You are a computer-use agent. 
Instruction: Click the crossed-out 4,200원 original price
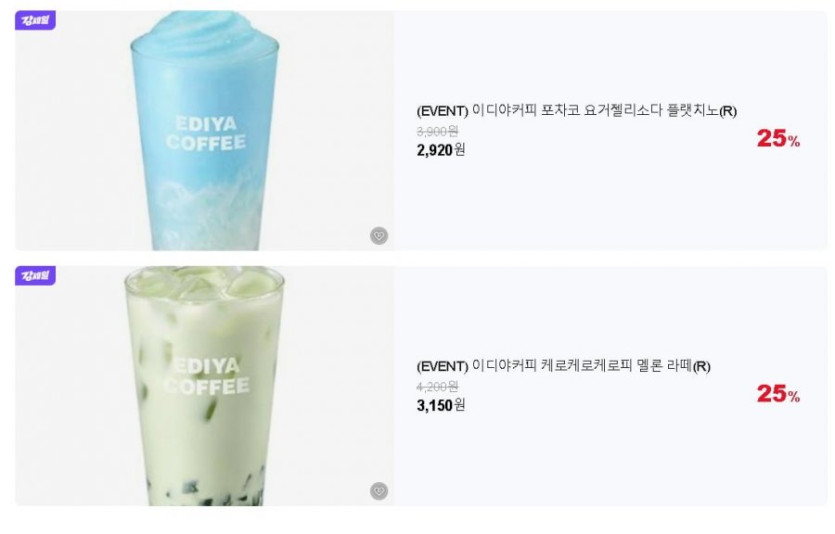click(437, 386)
